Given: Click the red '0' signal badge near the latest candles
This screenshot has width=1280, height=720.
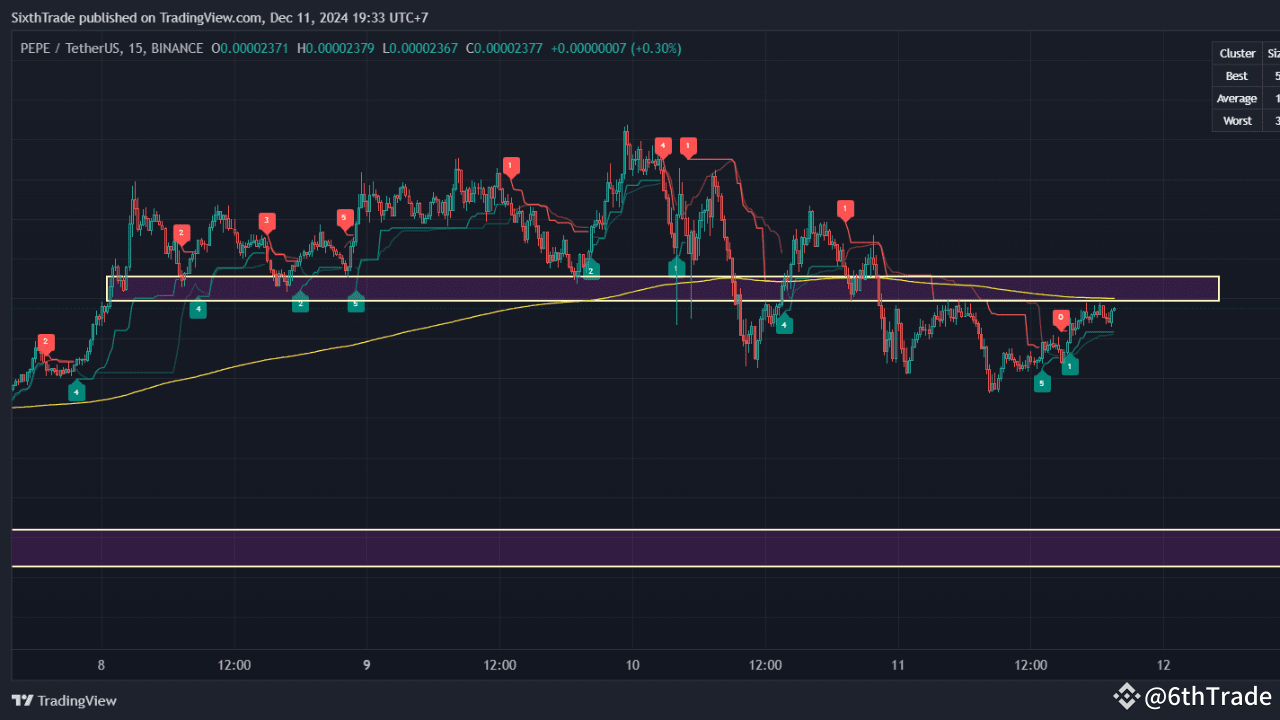Looking at the screenshot, I should [x=1060, y=318].
